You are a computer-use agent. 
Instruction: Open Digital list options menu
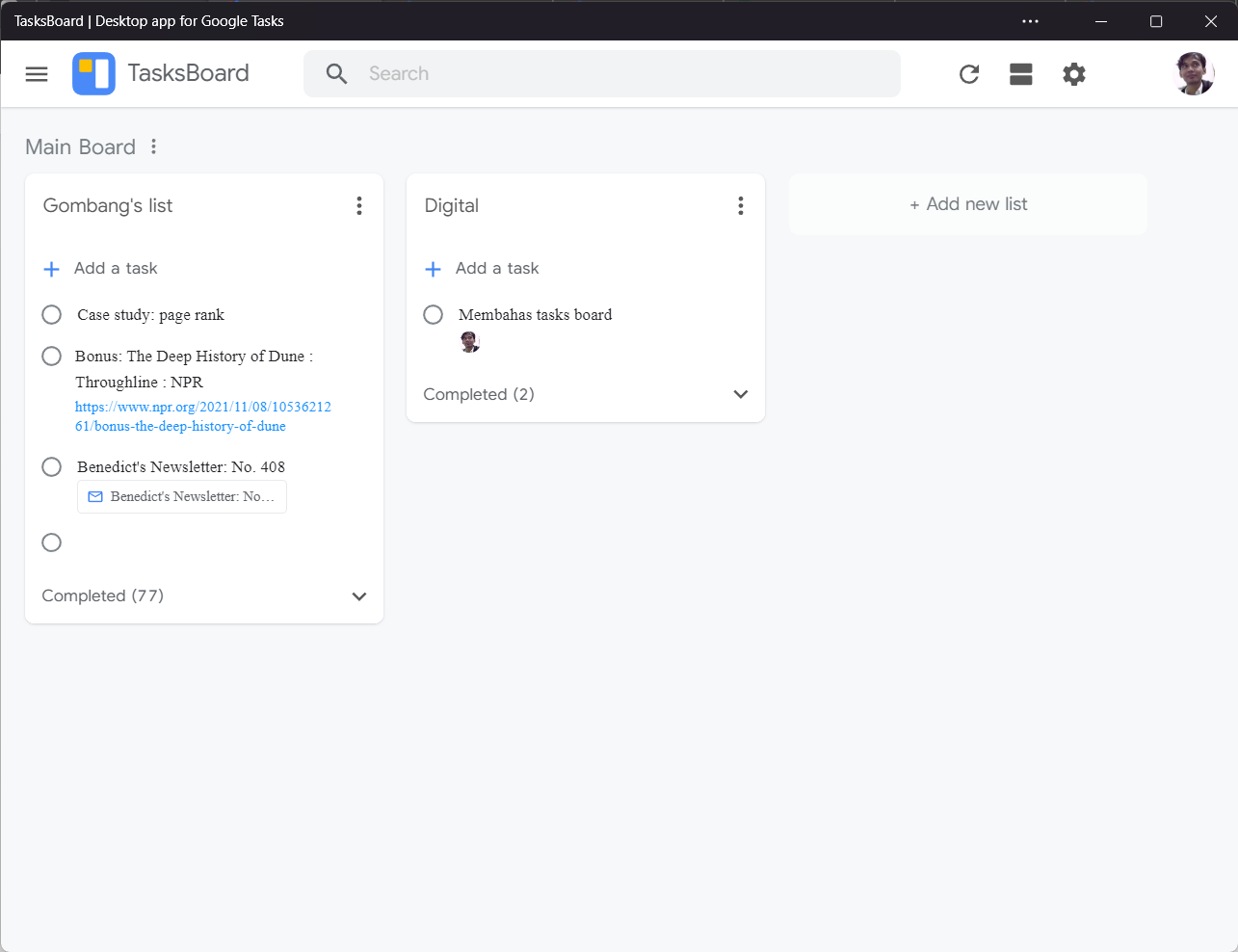pos(741,205)
